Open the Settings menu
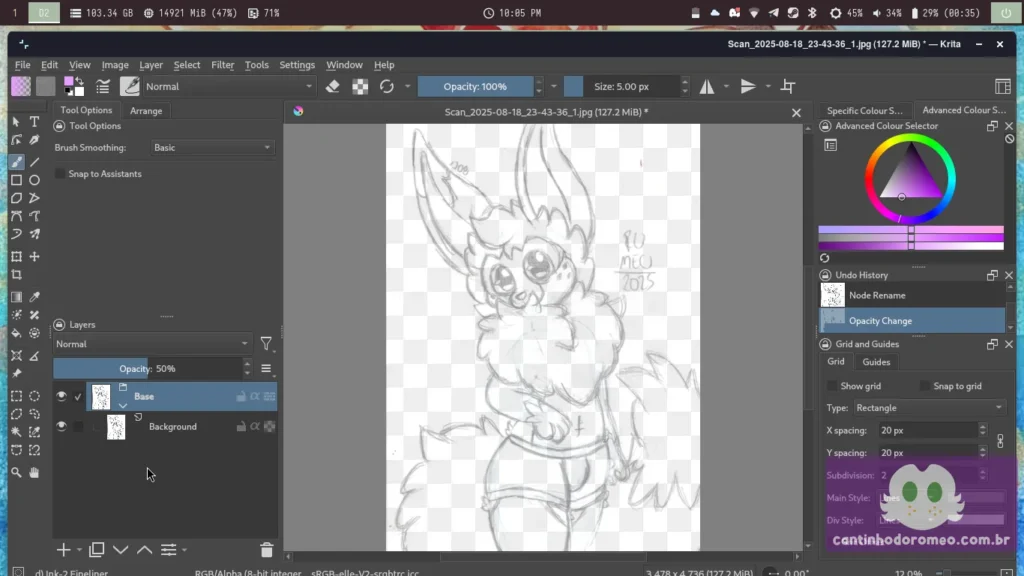This screenshot has width=1024, height=576. (297, 65)
